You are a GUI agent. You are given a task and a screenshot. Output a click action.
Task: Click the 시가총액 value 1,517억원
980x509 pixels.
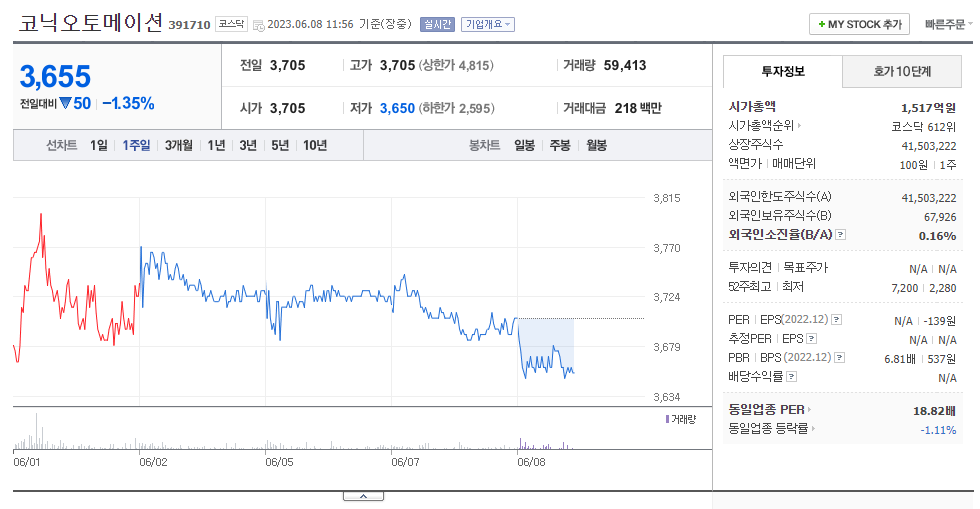[928, 108]
